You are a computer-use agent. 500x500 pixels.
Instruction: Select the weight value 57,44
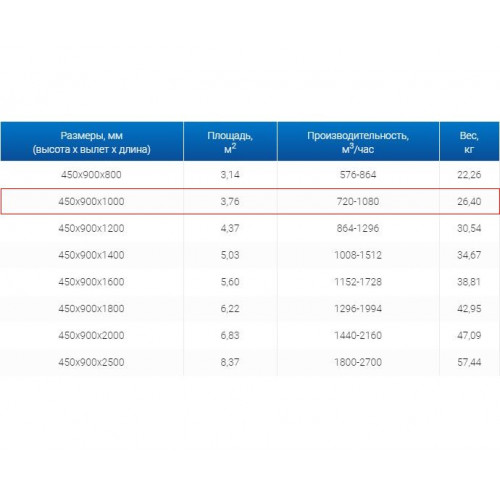469,362
